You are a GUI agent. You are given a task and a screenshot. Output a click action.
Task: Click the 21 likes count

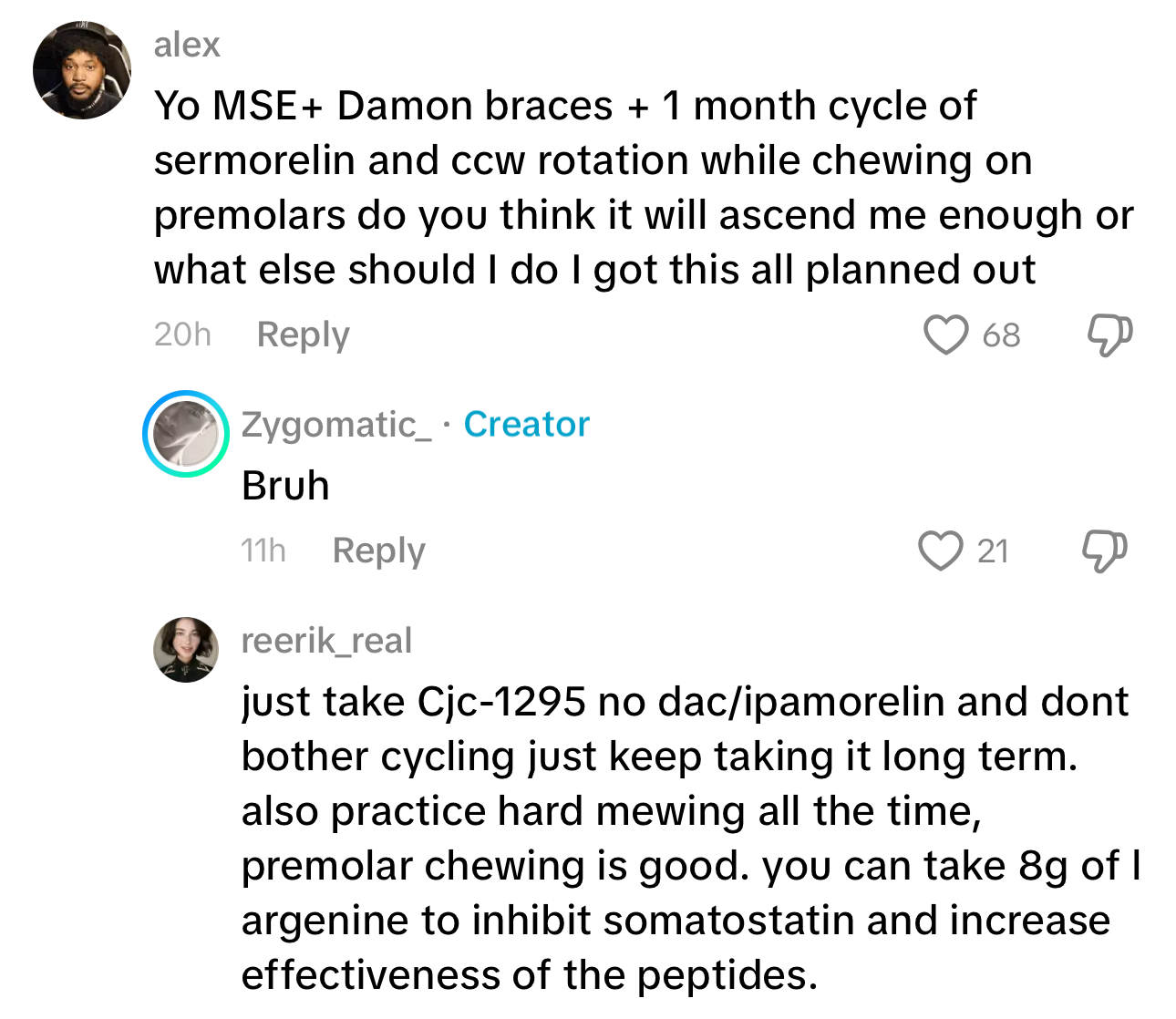point(993,551)
